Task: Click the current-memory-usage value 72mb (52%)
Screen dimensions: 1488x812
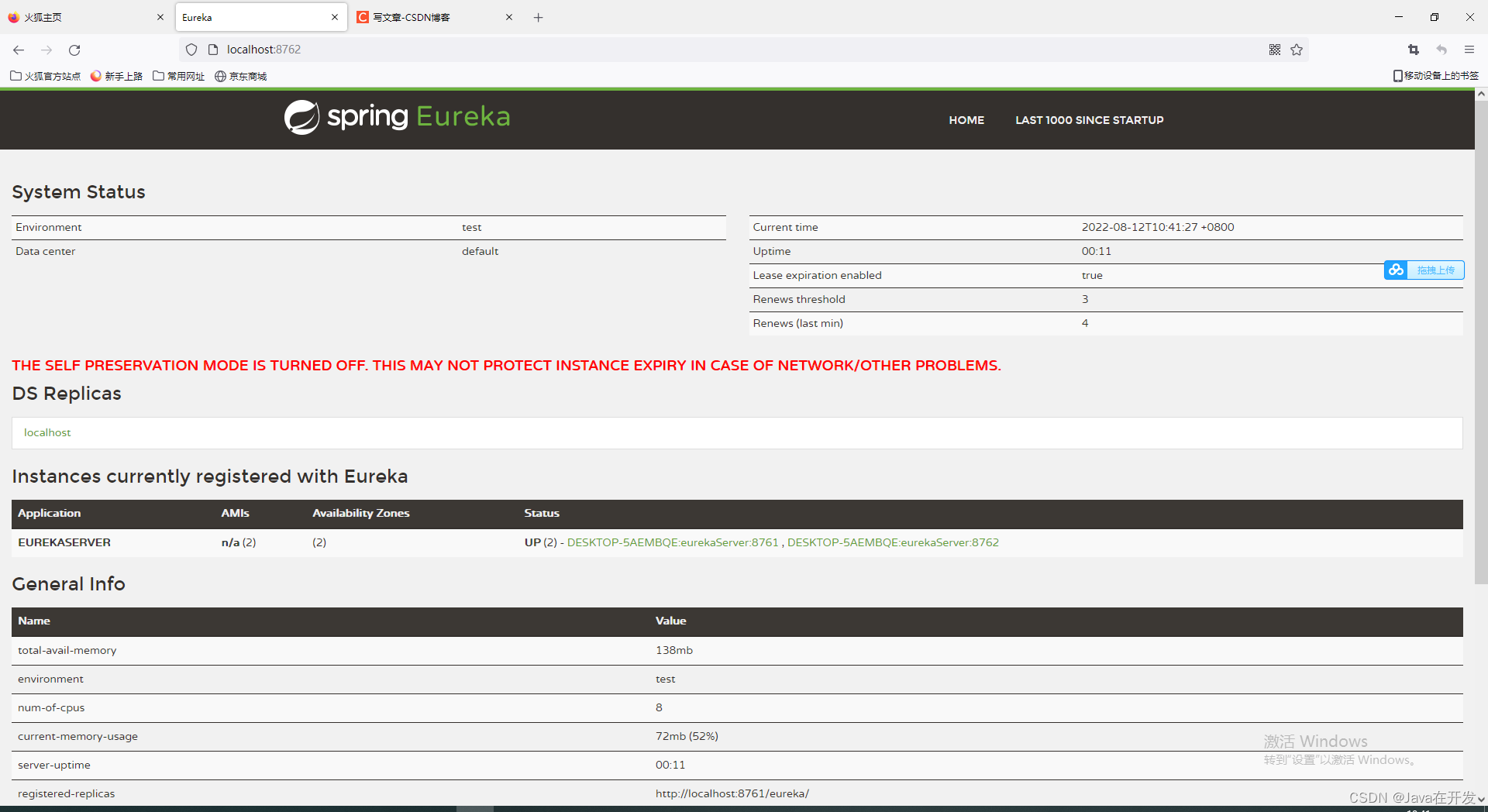Action: [x=687, y=736]
